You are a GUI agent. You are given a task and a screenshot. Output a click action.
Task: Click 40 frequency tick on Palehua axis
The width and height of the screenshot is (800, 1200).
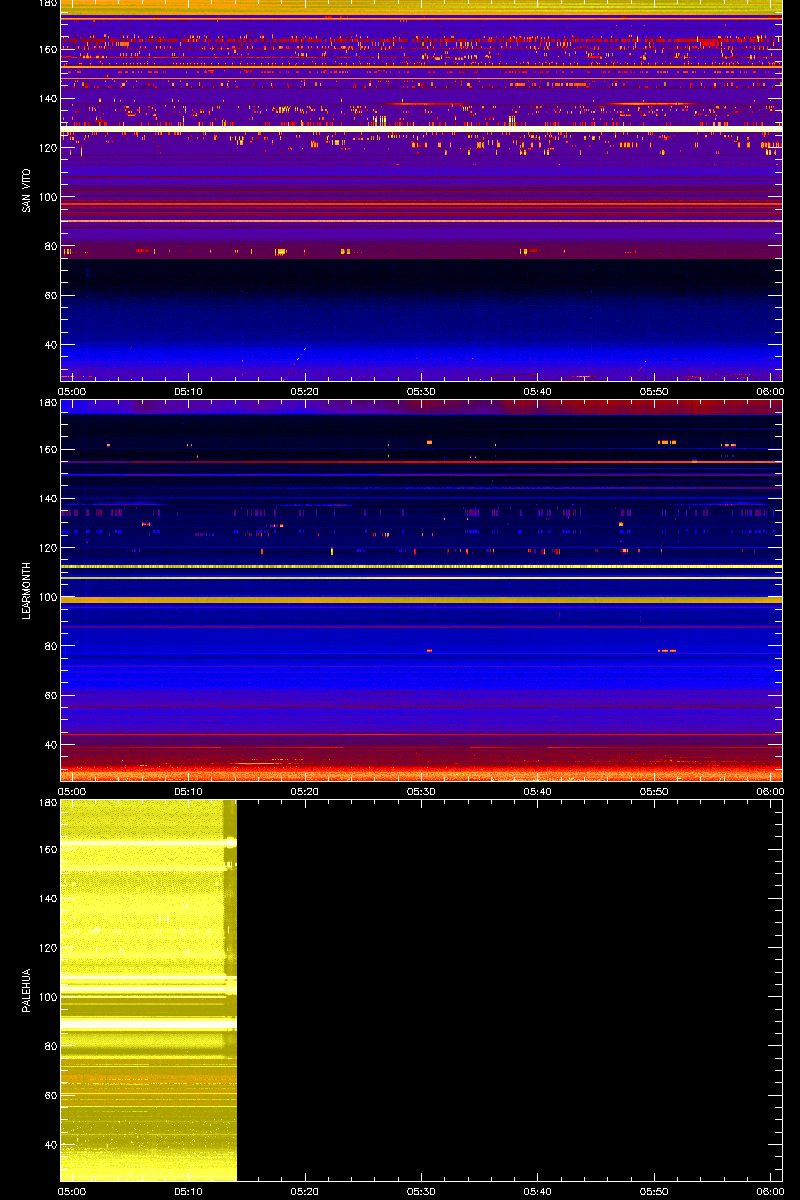[x=50, y=1145]
